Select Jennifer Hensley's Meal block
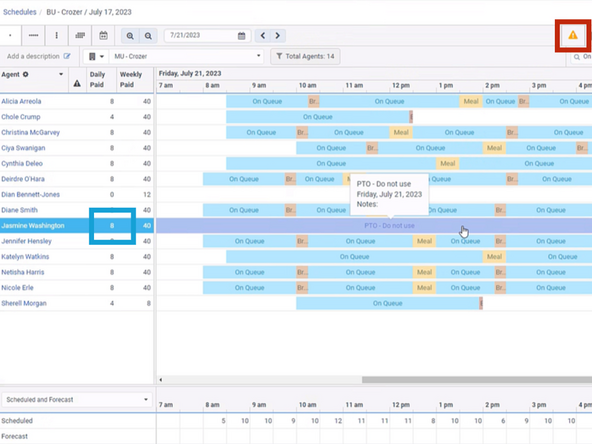592x444 pixels. (x=424, y=241)
